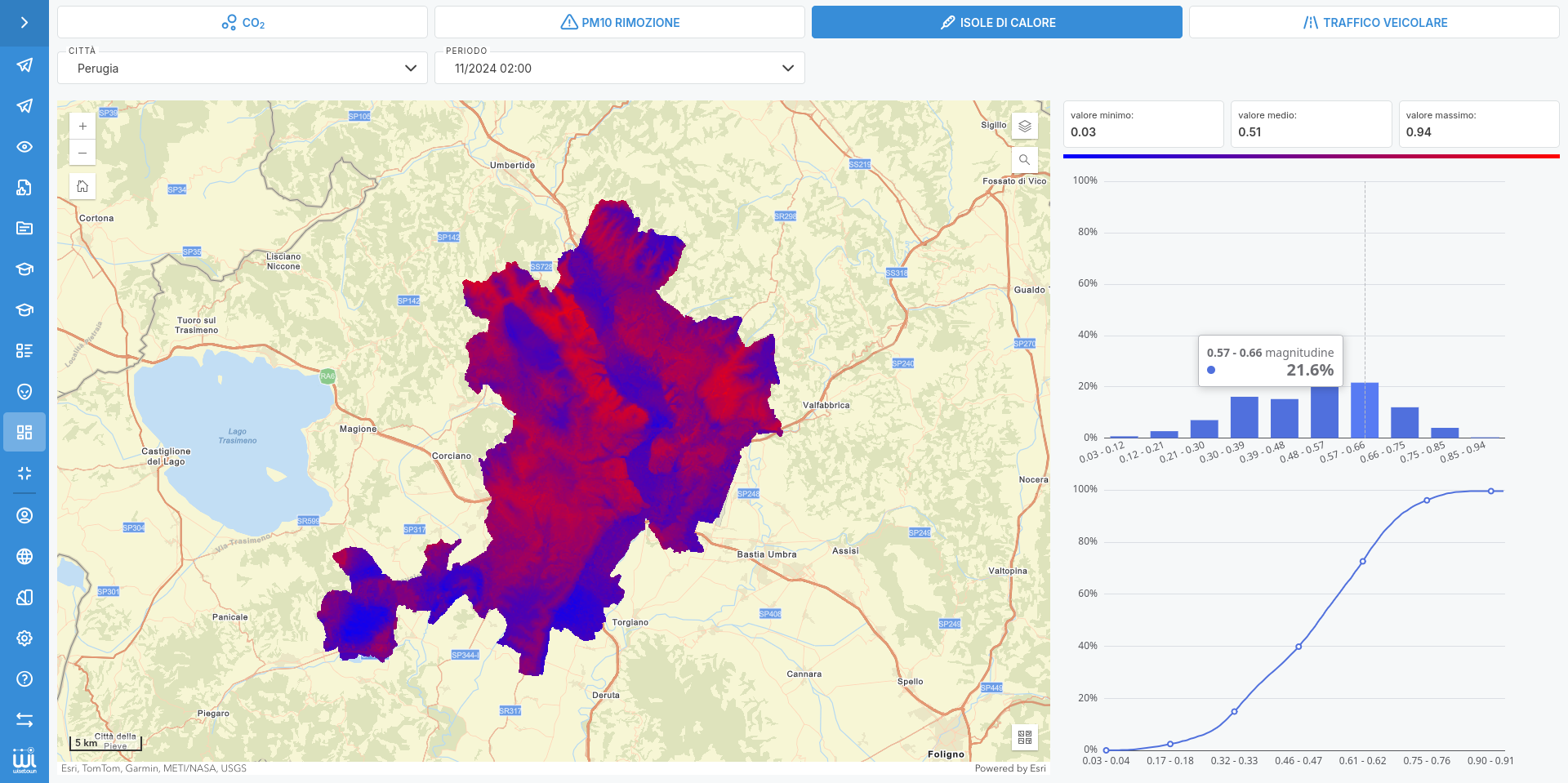Open the settings gear in sidebar
The width and height of the screenshot is (1568, 783).
pos(24,638)
